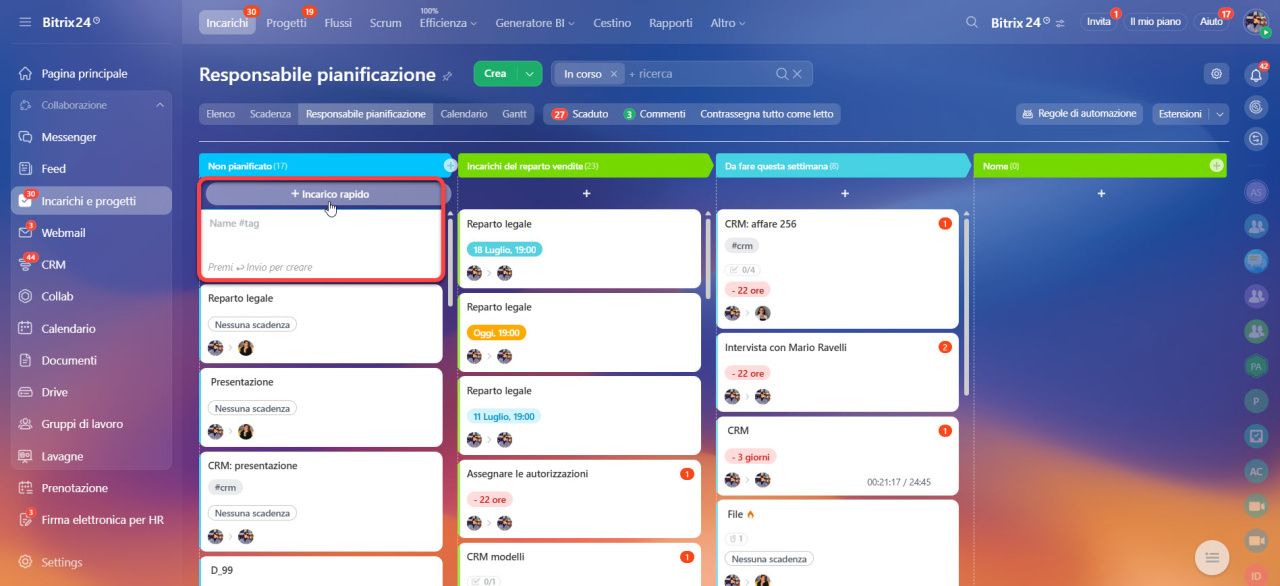Click the green Crea button
Viewport: 1280px width, 586px height.
click(x=495, y=74)
